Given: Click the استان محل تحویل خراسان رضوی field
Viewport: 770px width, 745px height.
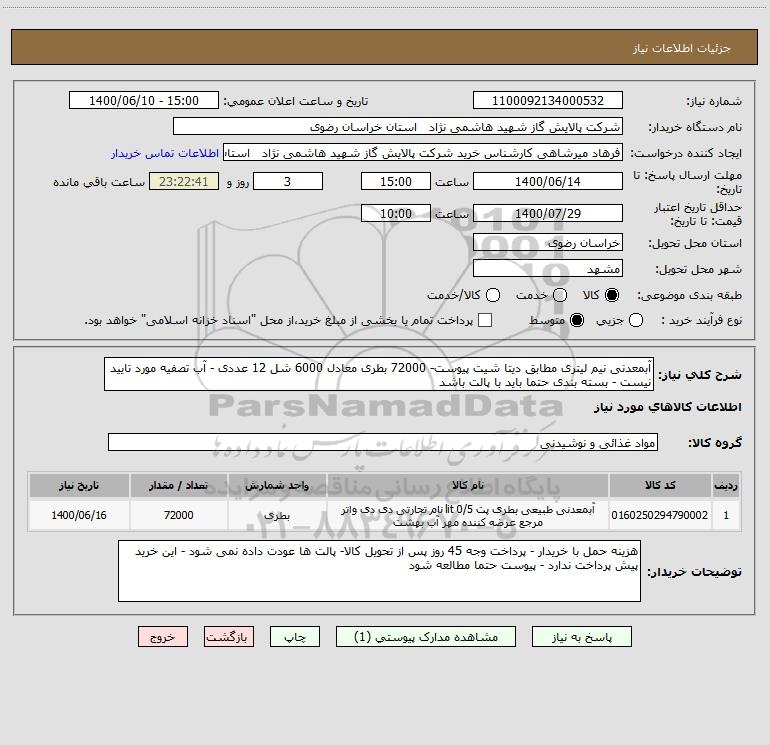Looking at the screenshot, I should (548, 243).
